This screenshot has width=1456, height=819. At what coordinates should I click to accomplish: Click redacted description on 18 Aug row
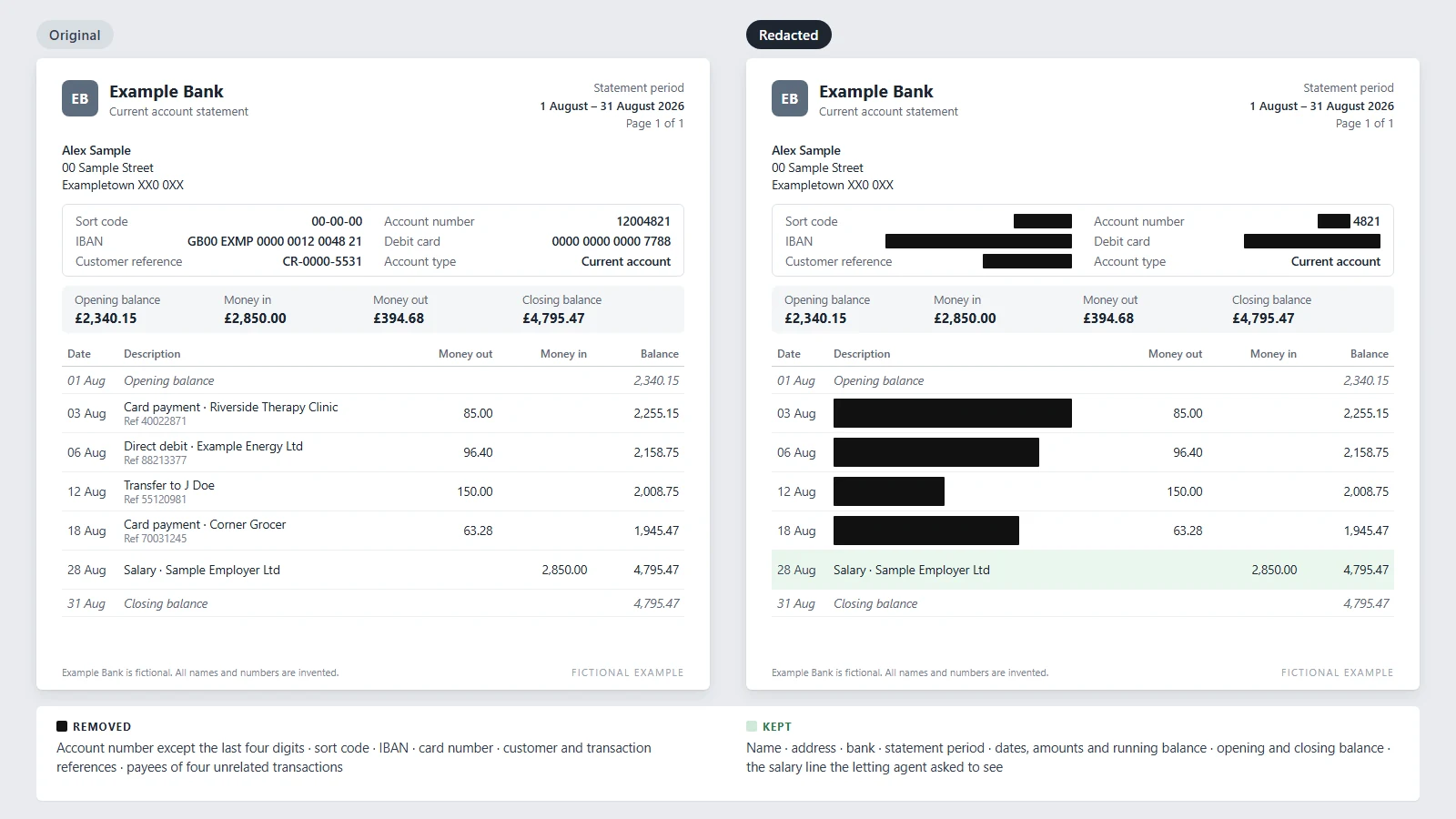pos(926,531)
